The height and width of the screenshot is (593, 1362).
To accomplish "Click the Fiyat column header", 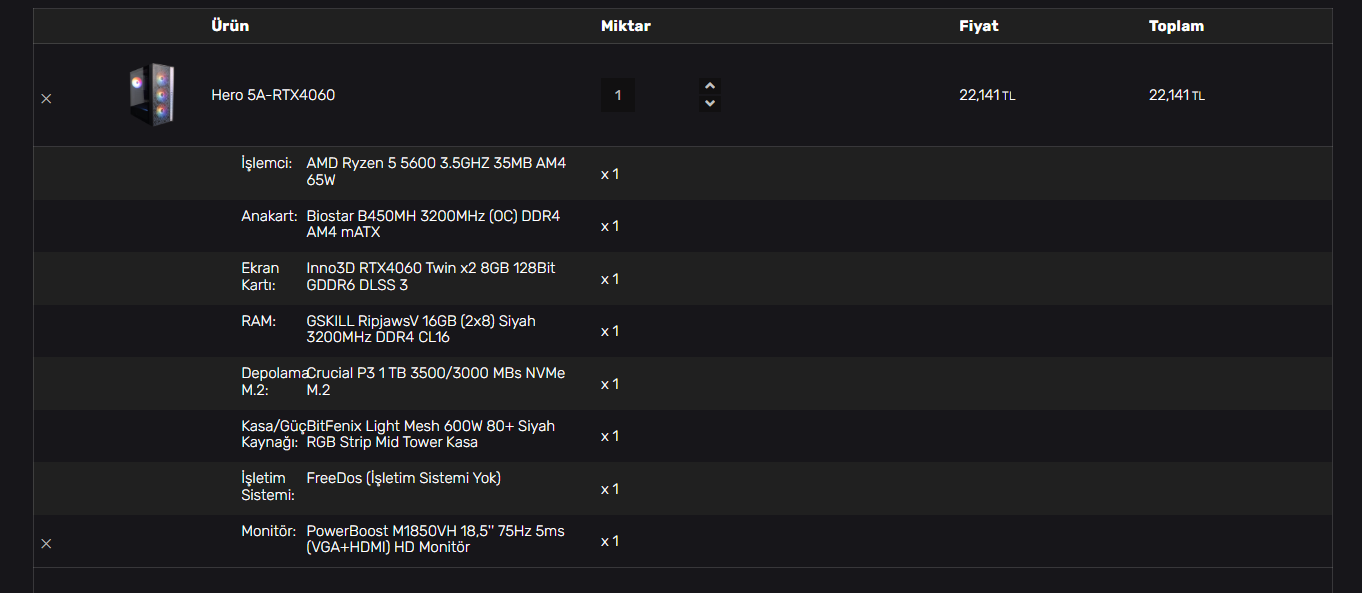I will [978, 26].
